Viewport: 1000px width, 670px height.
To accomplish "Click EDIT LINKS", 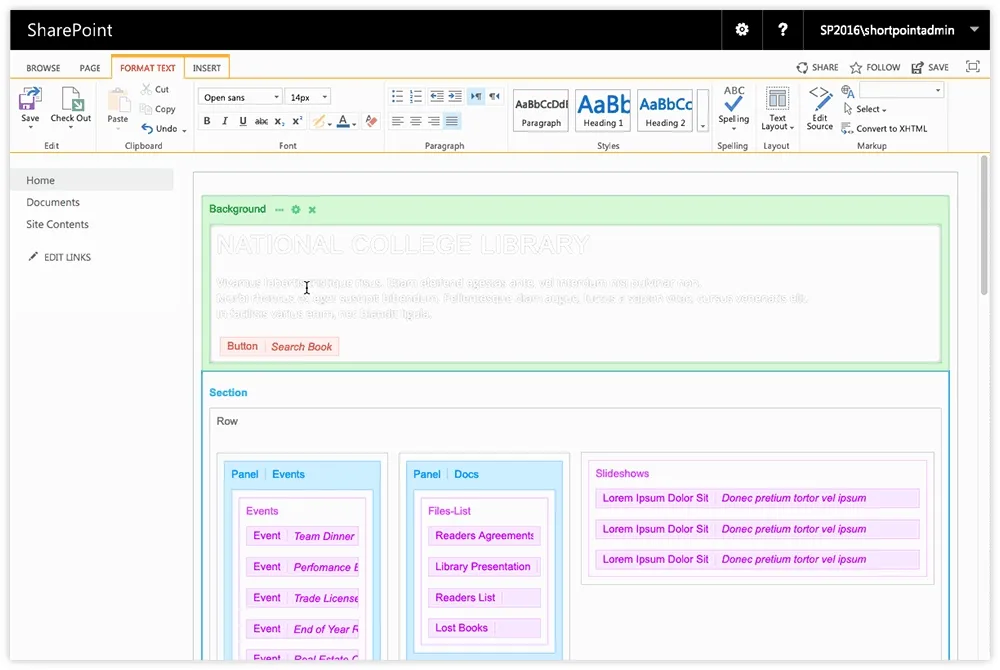I will [60, 257].
